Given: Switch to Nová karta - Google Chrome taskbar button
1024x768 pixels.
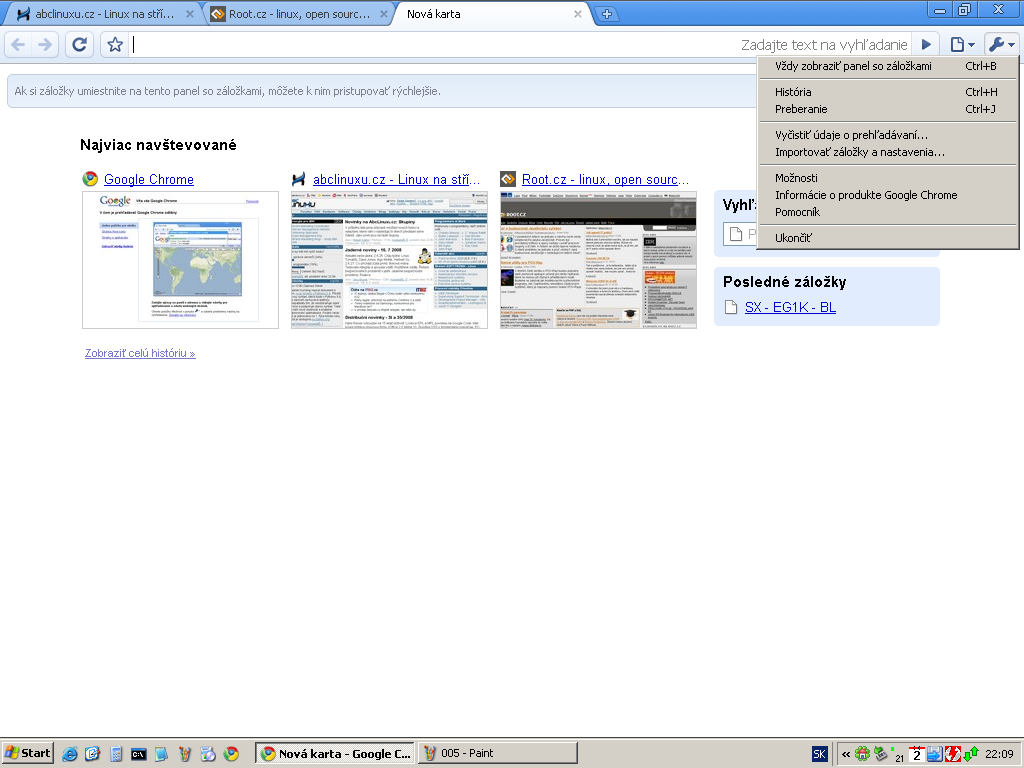Looking at the screenshot, I should [335, 753].
